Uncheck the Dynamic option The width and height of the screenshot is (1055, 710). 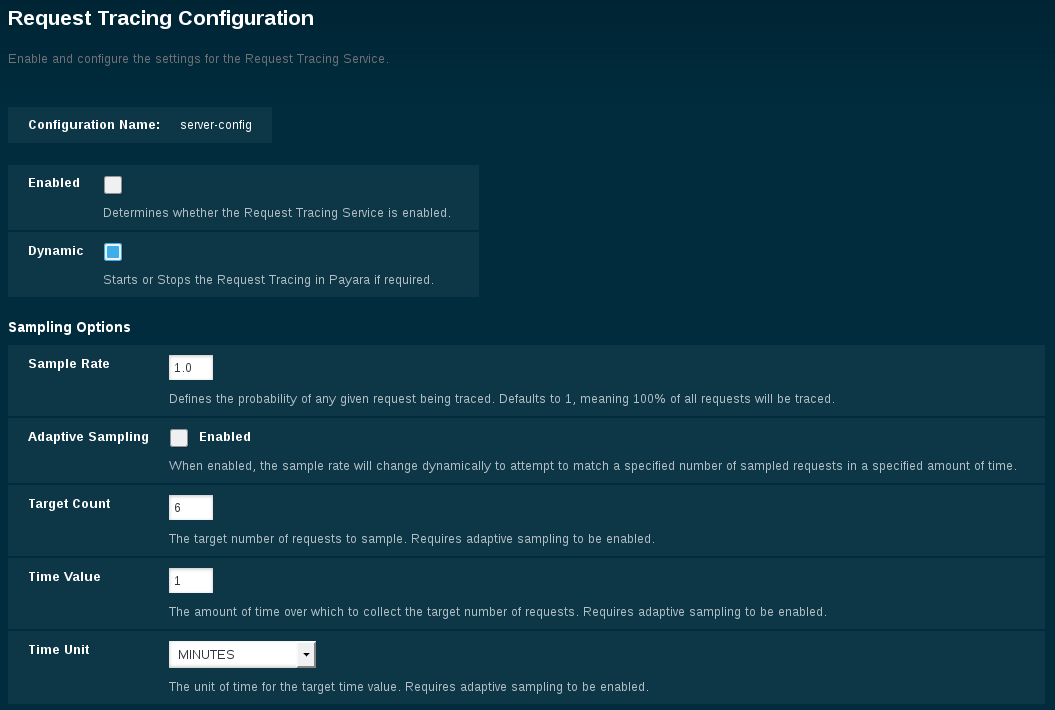[x=112, y=251]
